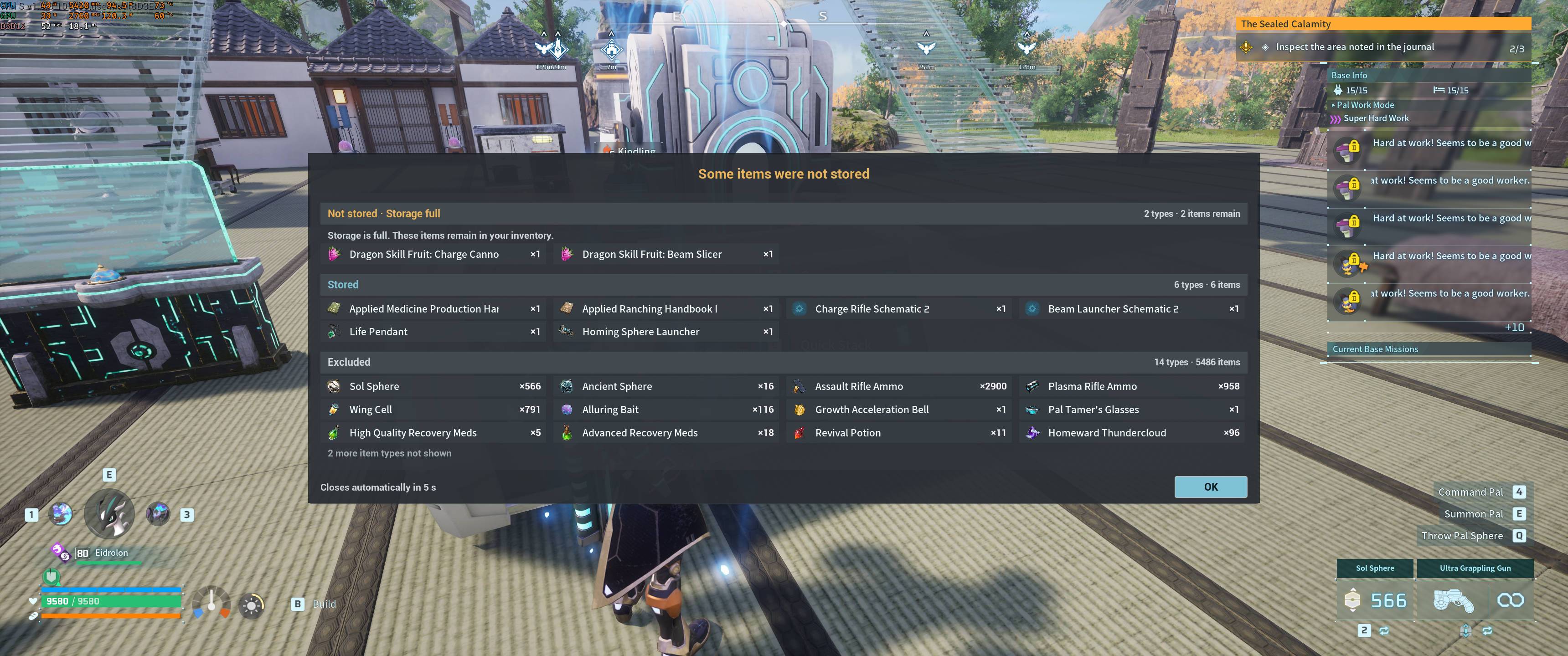Click the Ancient Sphere item icon
1568x656 pixels.
click(x=567, y=386)
